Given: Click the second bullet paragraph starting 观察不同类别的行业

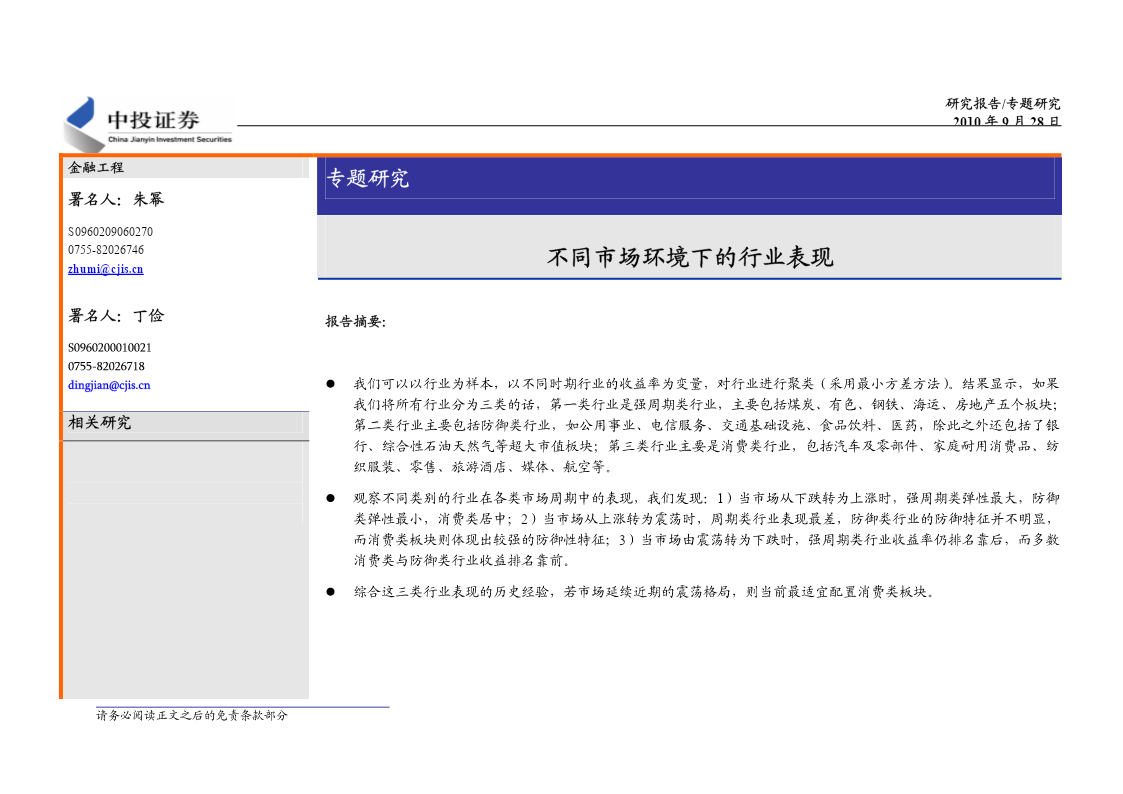Looking at the screenshot, I should click(705, 529).
